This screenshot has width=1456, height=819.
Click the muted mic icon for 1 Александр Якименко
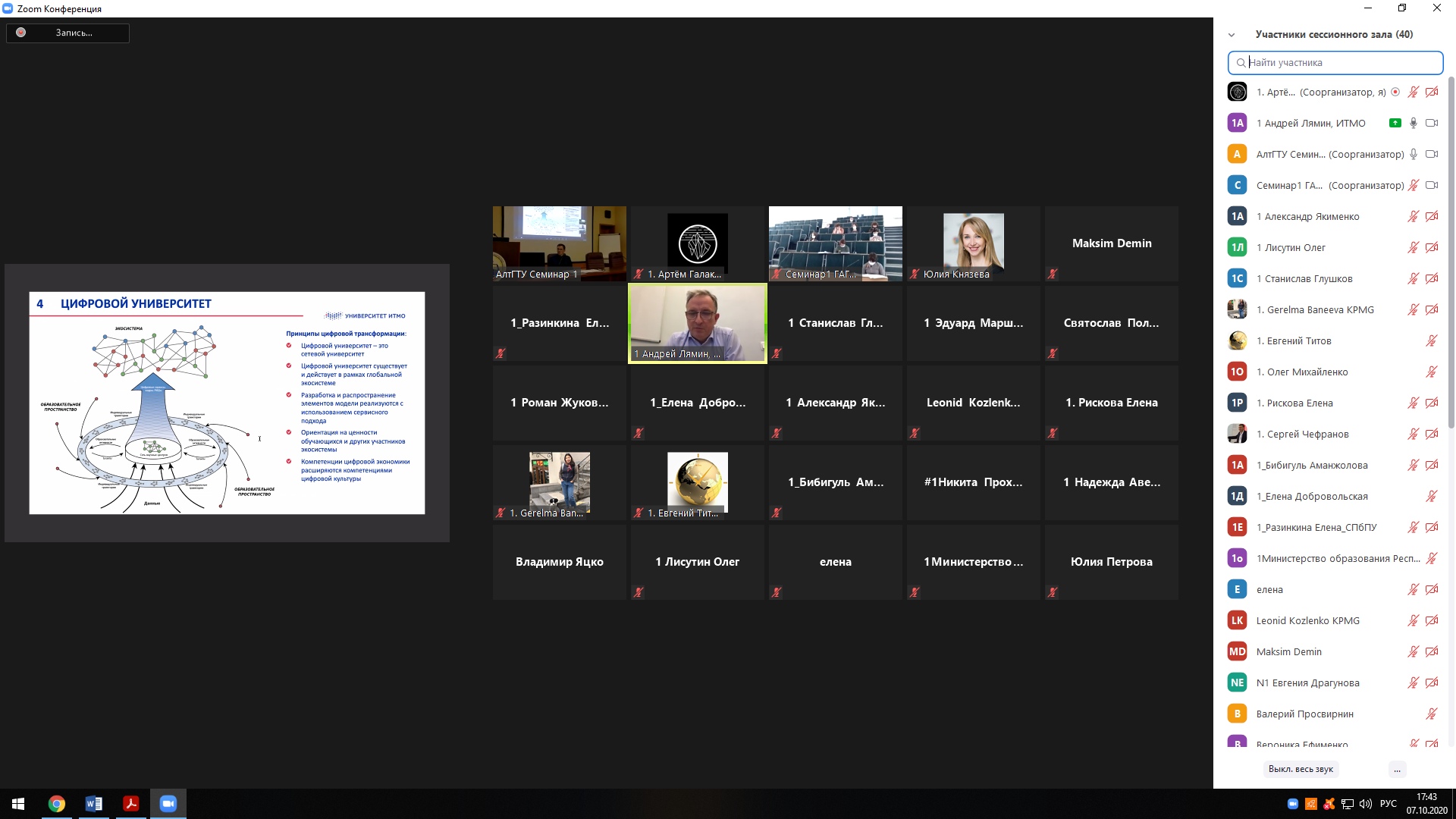[1414, 216]
